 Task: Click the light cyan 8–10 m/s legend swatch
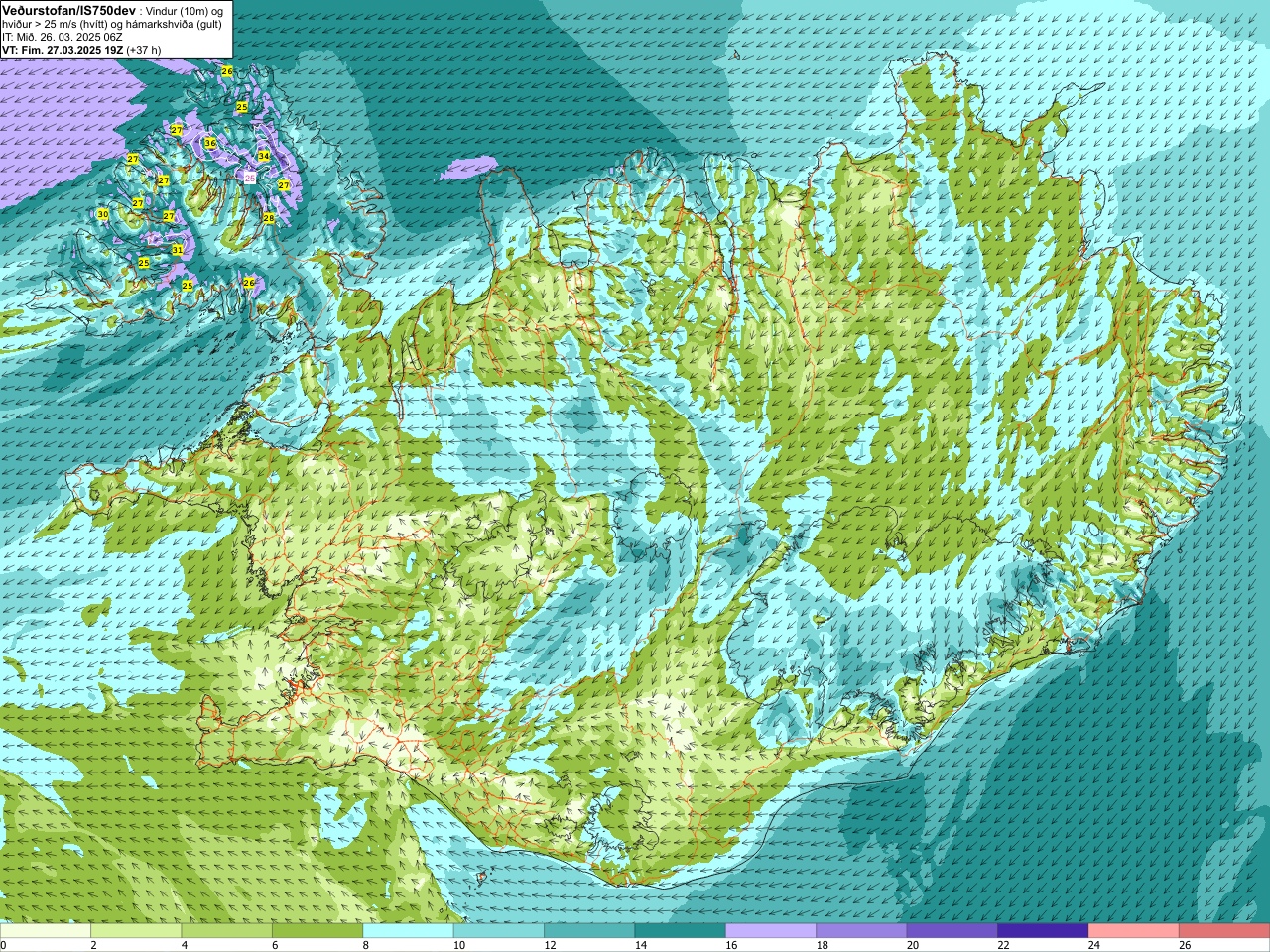pyautogui.click(x=408, y=930)
